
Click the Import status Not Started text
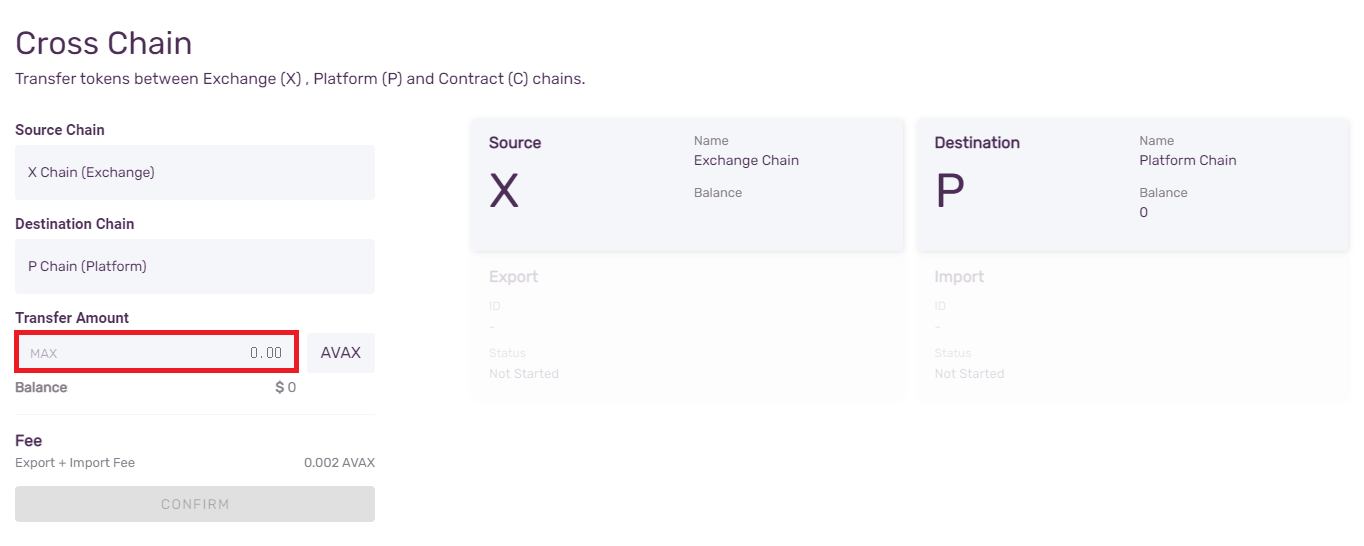pos(969,373)
